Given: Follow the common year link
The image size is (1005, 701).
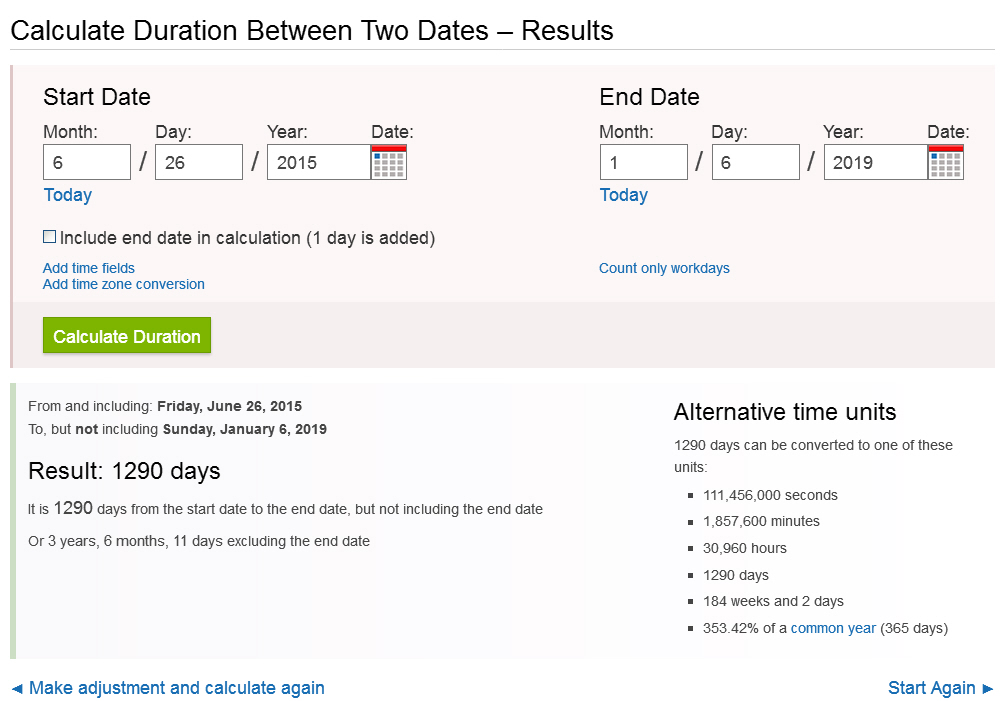Looking at the screenshot, I should click(x=833, y=628).
